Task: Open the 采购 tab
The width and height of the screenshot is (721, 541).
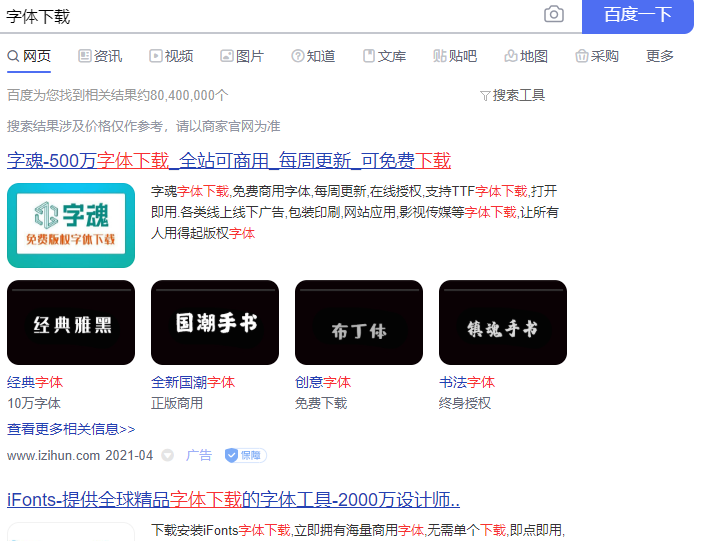Action: coord(597,56)
